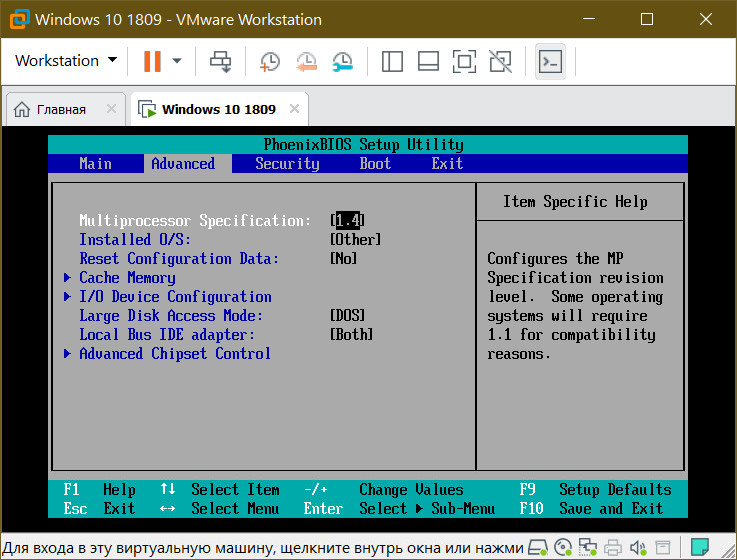Image resolution: width=737 pixels, height=560 pixels.
Task: Click the sound card status icon
Action: point(638,547)
